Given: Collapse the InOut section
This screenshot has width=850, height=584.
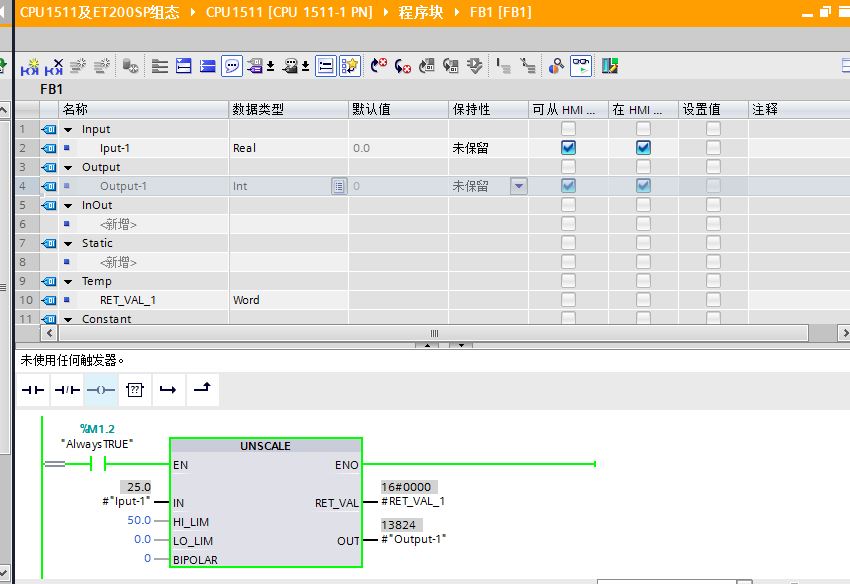Looking at the screenshot, I should click(68, 206).
